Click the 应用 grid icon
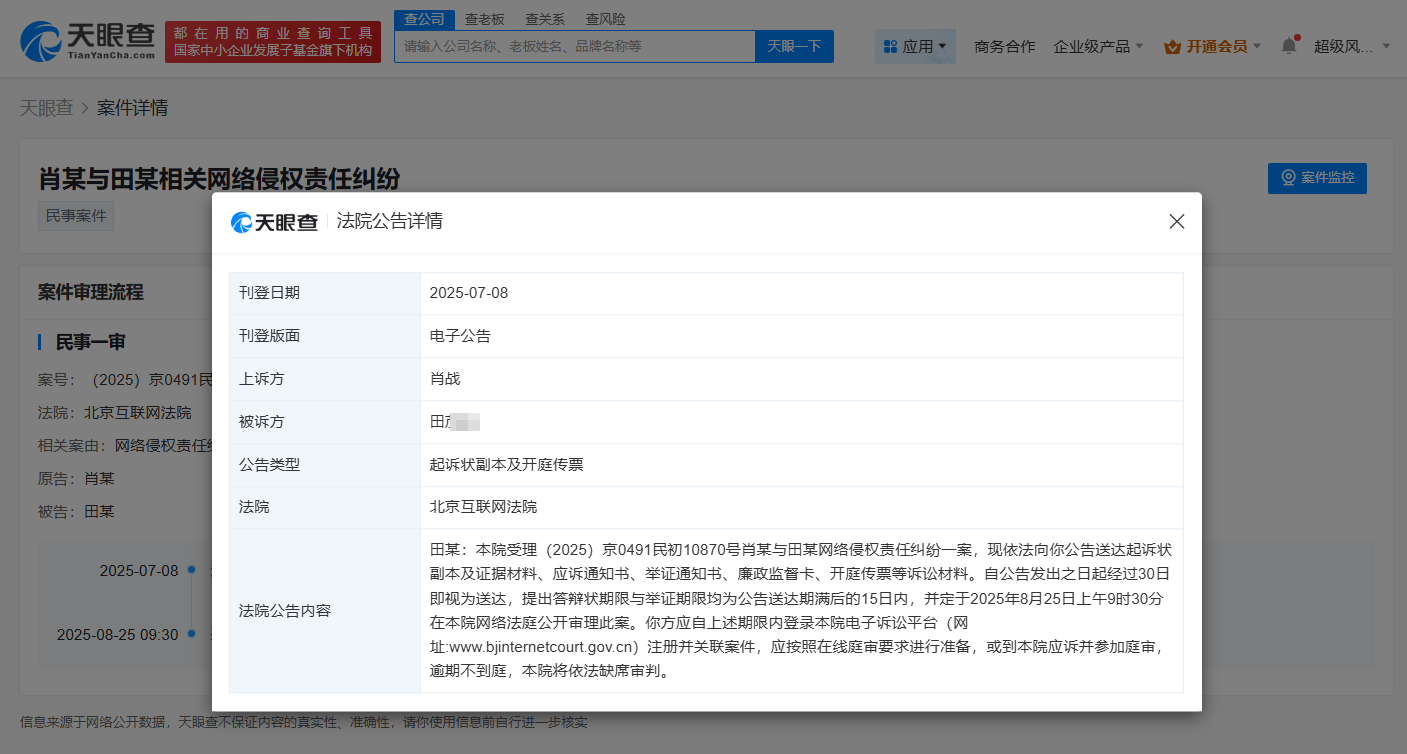This screenshot has width=1407, height=754. click(890, 46)
